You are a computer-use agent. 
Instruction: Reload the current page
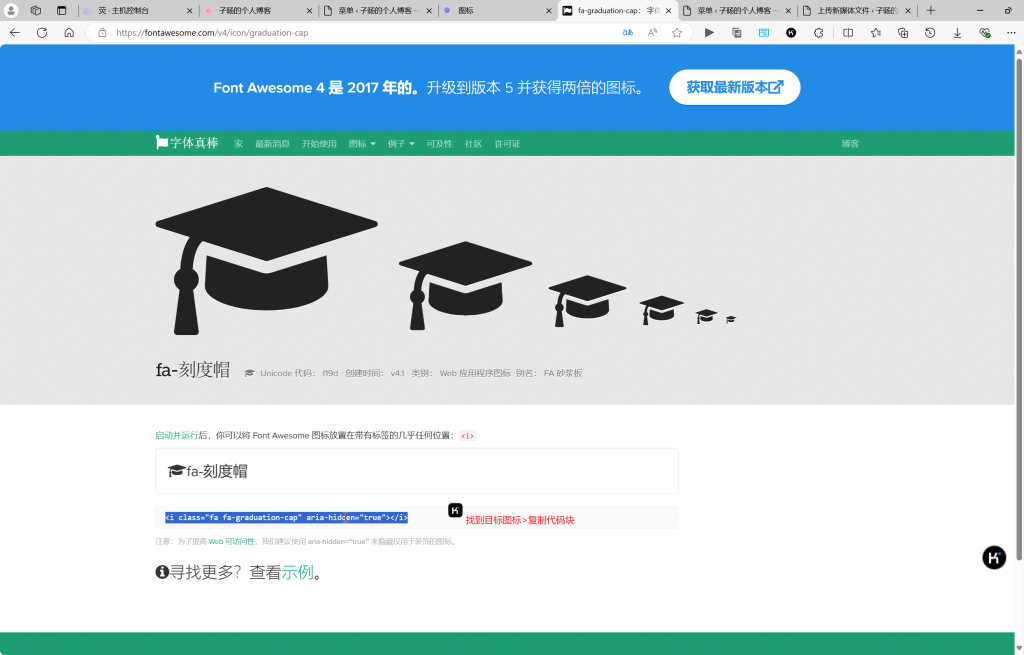[x=42, y=33]
